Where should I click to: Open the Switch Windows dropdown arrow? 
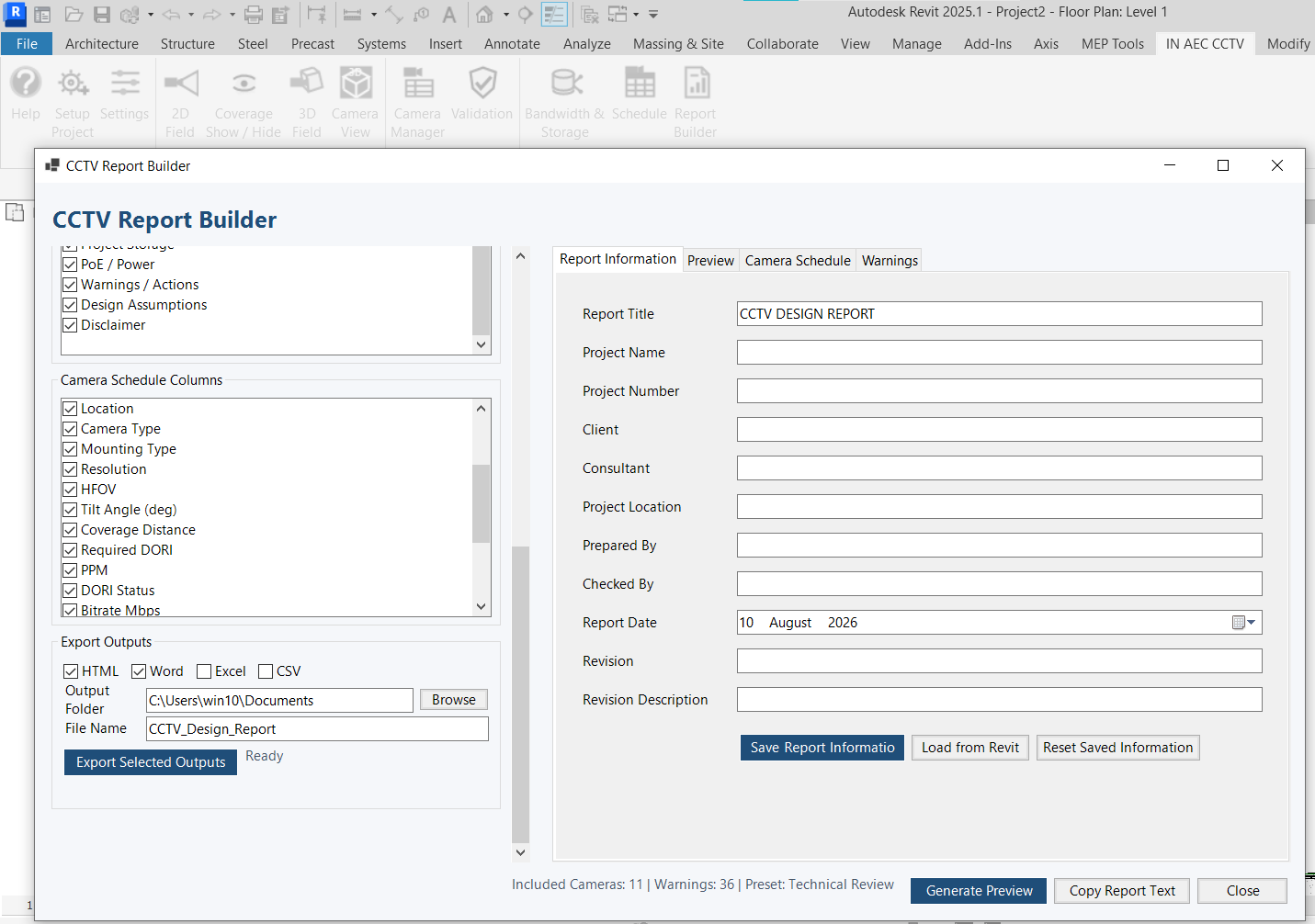(636, 15)
